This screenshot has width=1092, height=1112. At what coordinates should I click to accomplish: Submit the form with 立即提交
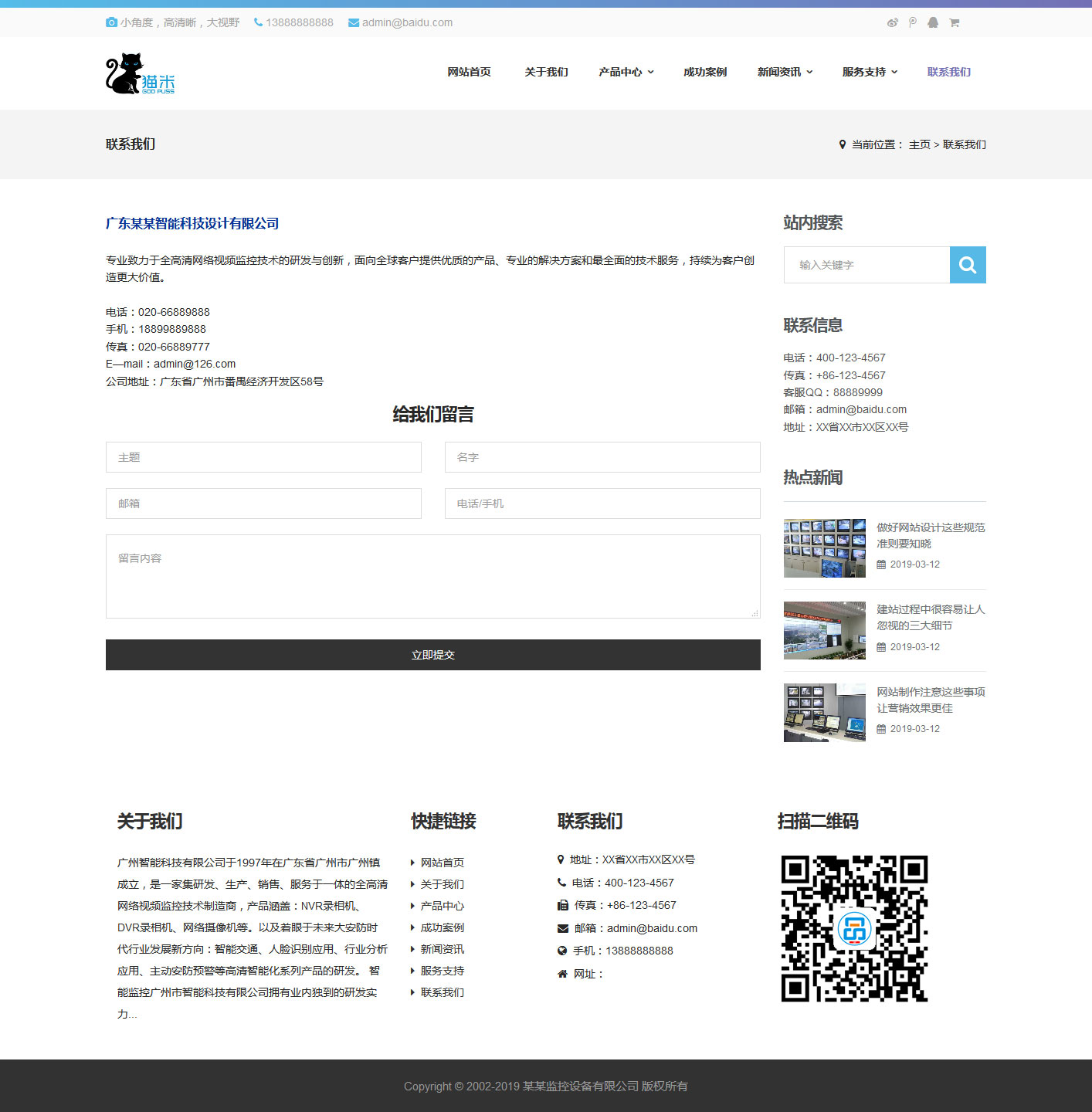point(432,655)
